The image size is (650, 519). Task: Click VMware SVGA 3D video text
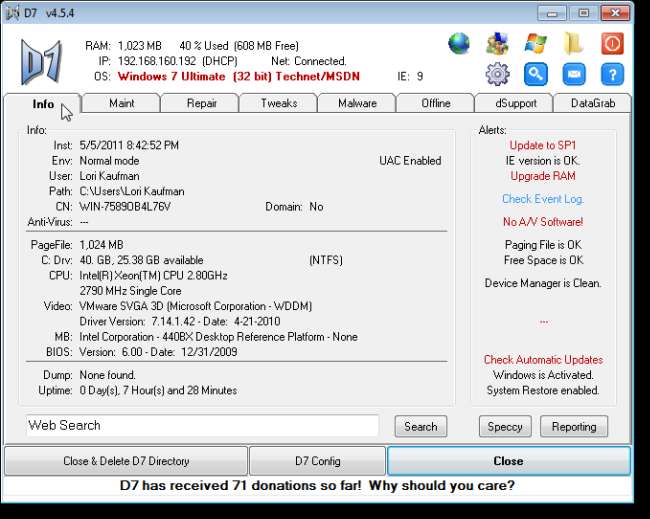[x=196, y=306]
